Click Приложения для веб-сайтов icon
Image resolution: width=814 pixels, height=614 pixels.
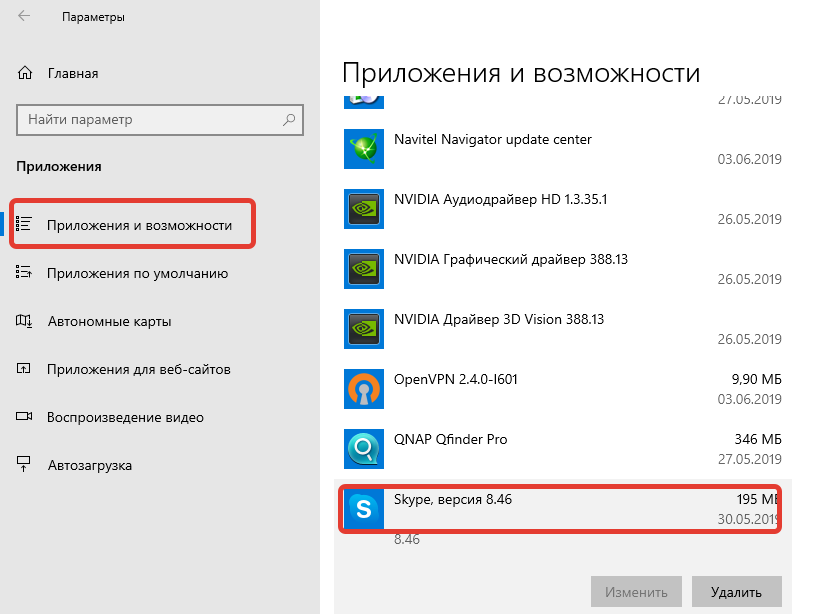23,369
